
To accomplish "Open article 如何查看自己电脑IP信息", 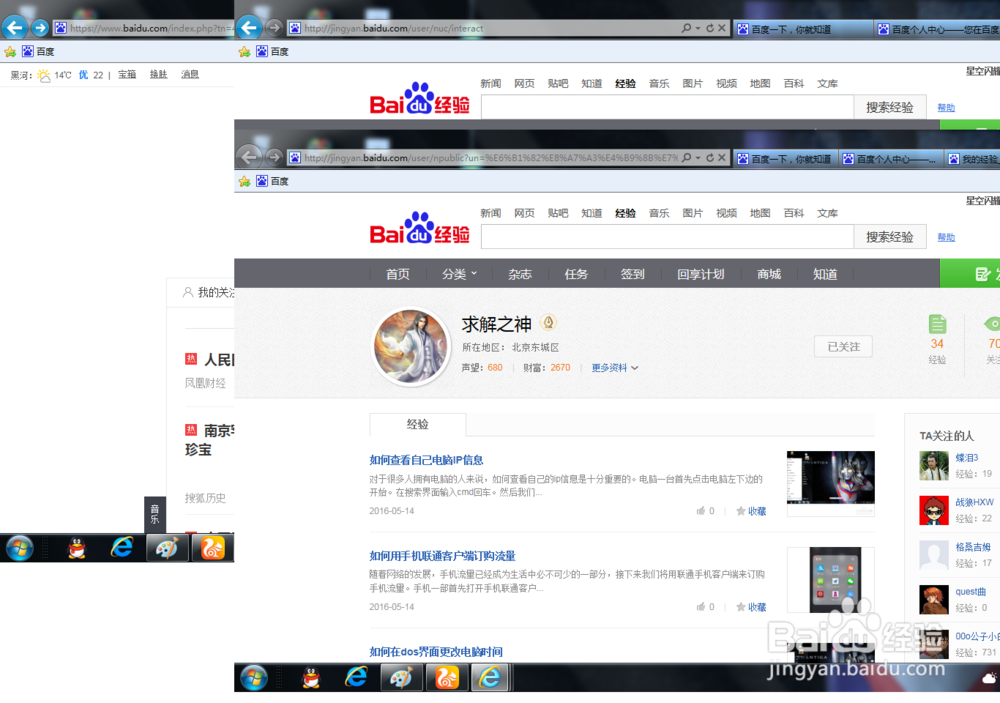I will [x=426, y=460].
